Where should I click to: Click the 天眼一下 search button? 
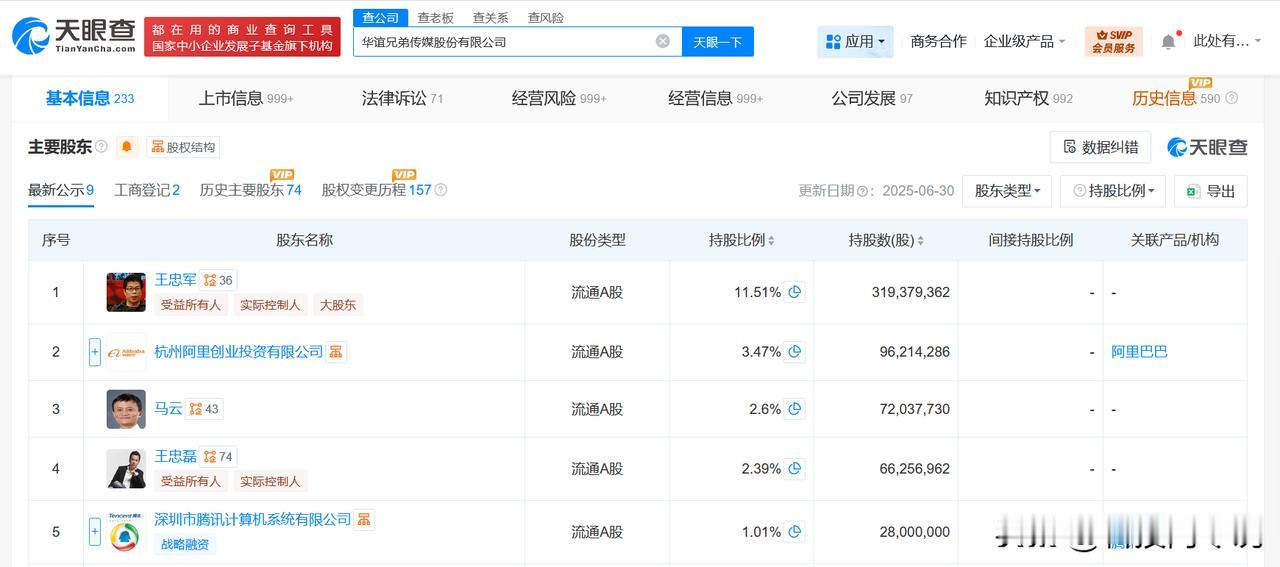point(718,41)
